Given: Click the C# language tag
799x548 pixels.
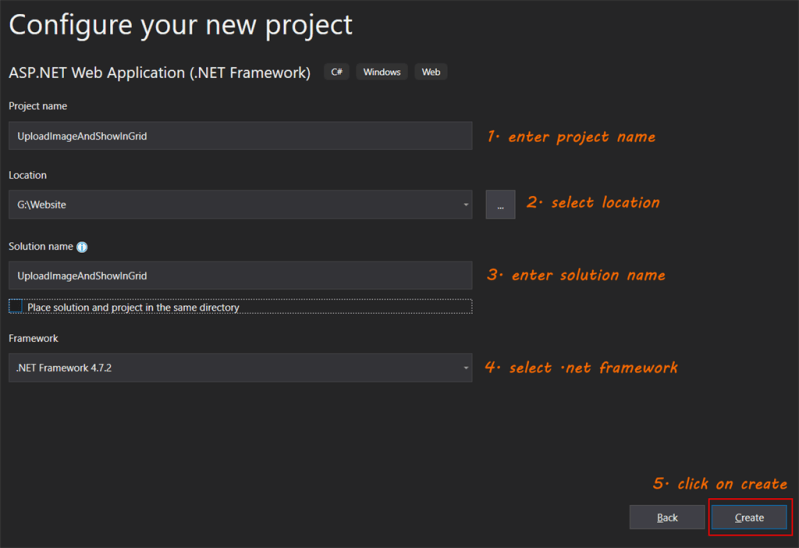Looking at the screenshot, I should (336, 72).
